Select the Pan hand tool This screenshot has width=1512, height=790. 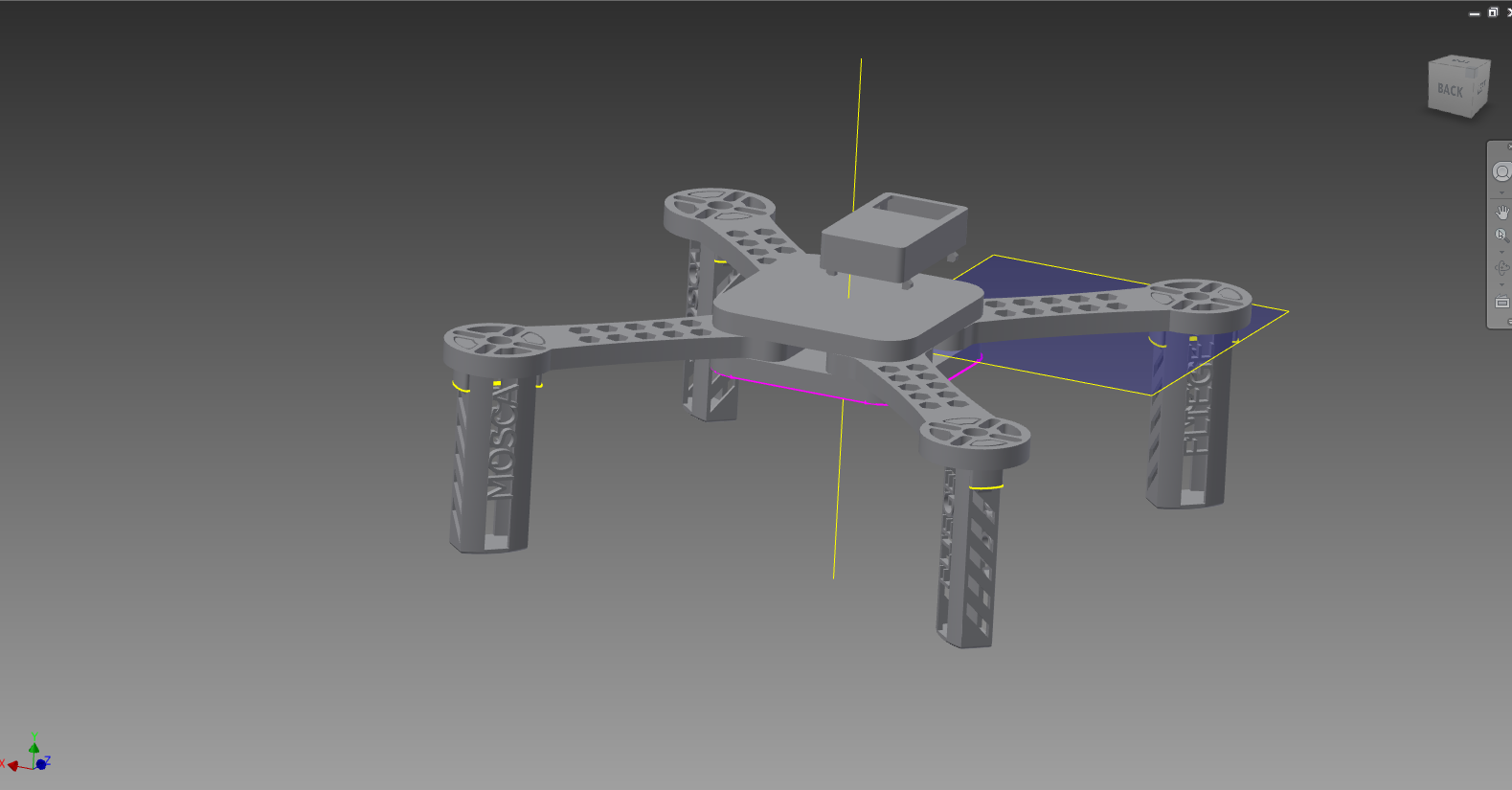pyautogui.click(x=1501, y=212)
